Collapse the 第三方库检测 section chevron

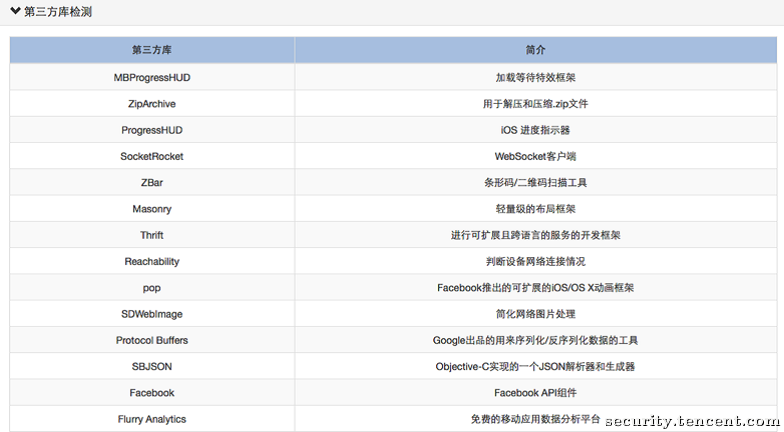[15, 12]
